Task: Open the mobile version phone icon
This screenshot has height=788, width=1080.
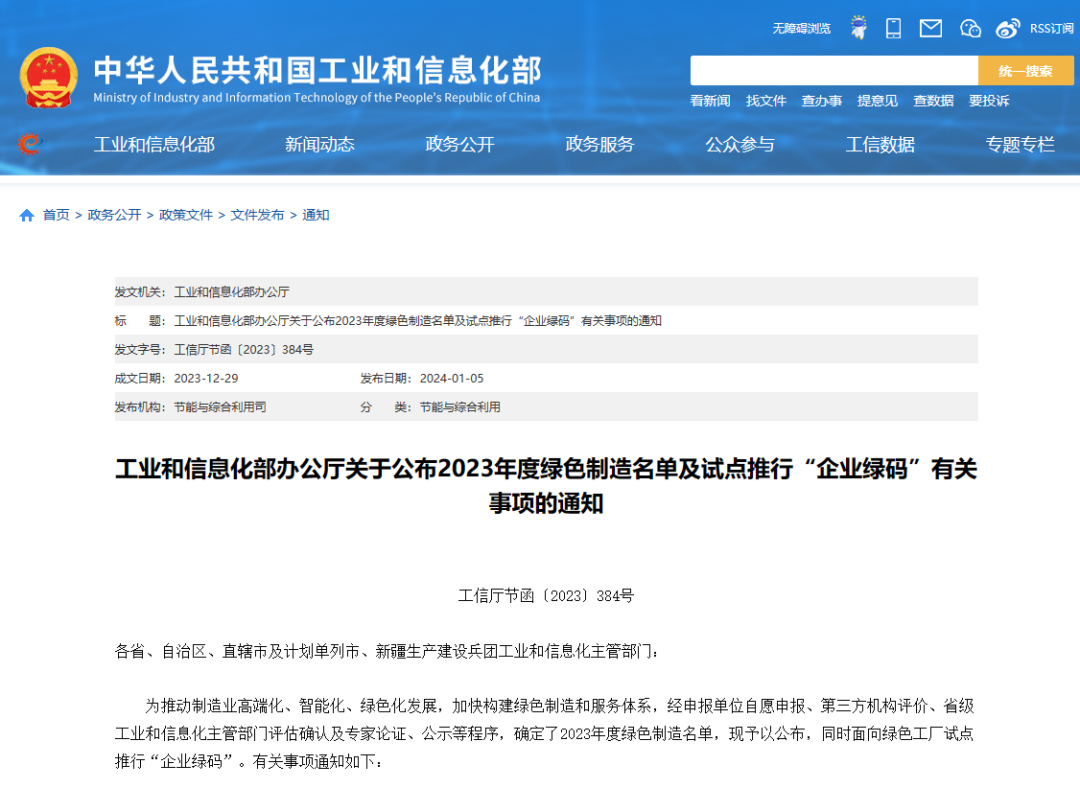Action: [x=893, y=28]
